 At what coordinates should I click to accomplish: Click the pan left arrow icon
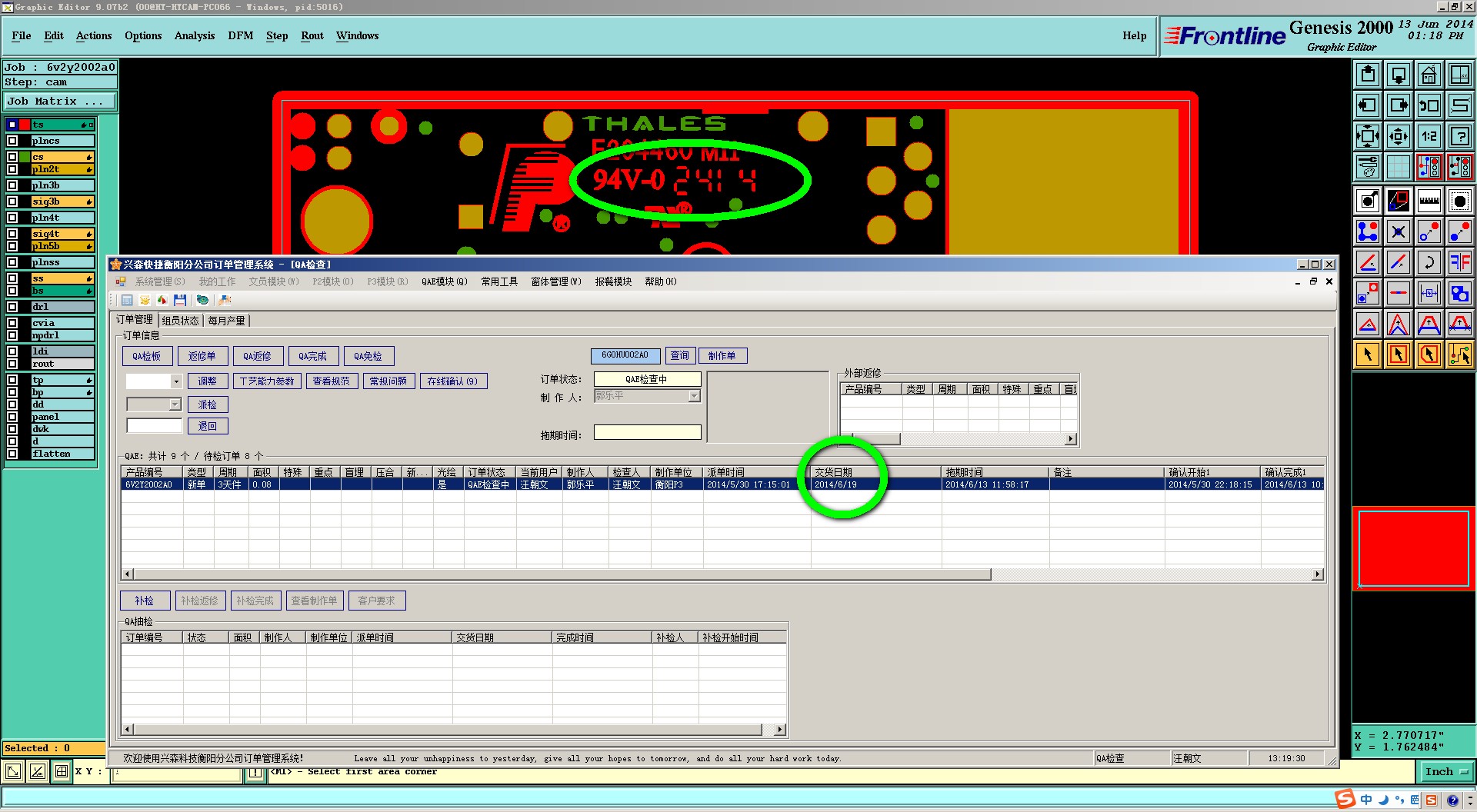[x=1368, y=105]
